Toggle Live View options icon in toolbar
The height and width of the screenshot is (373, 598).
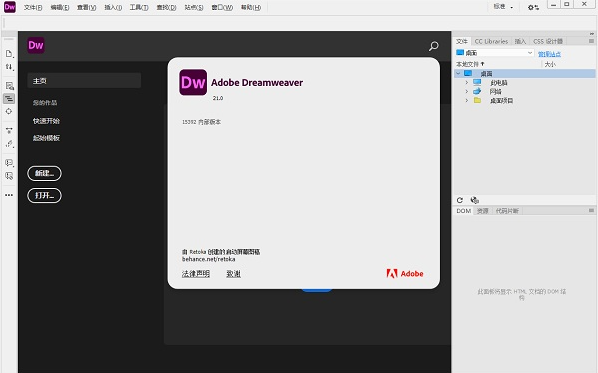tap(9, 86)
